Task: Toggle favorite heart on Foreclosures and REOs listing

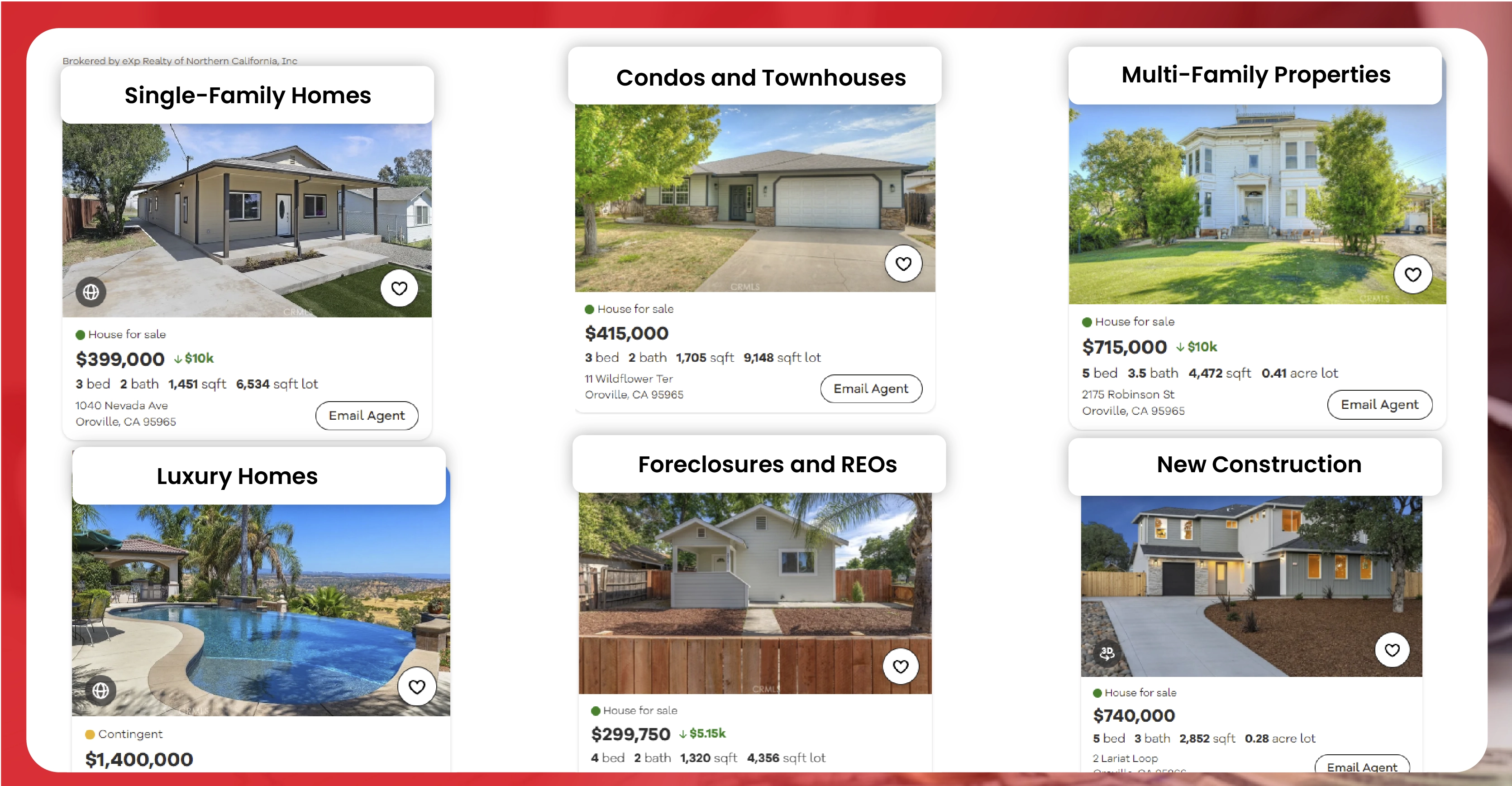Action: point(902,665)
